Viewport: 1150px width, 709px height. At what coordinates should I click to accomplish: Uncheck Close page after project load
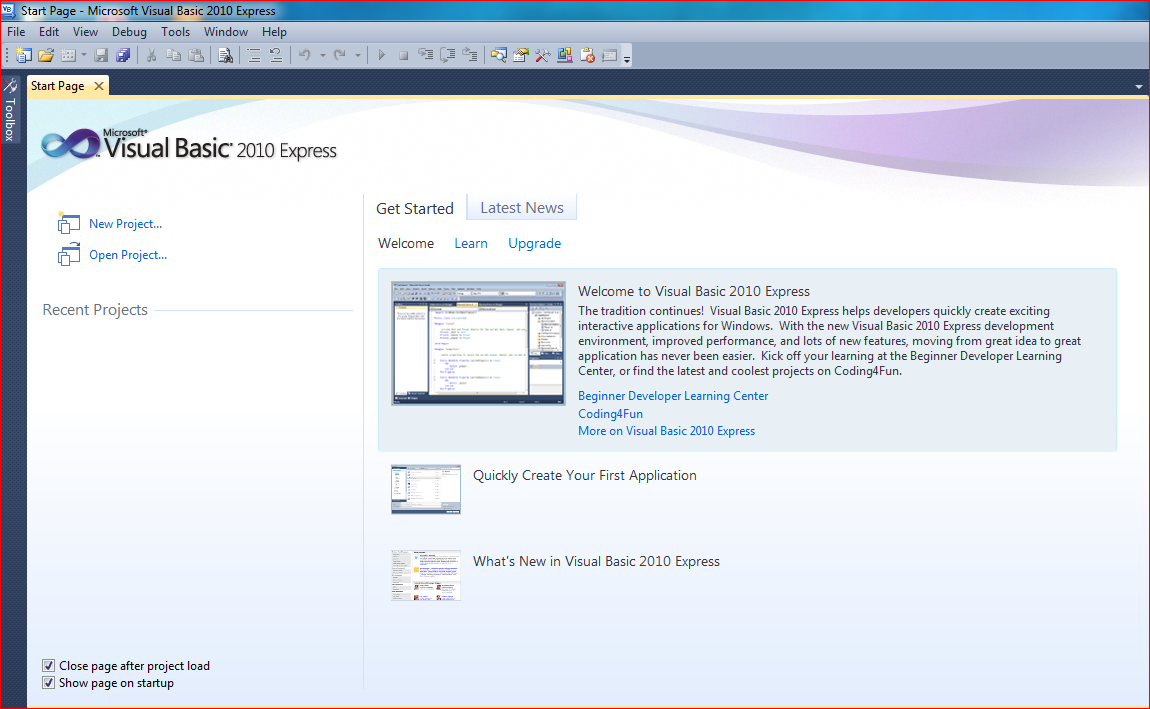click(48, 666)
